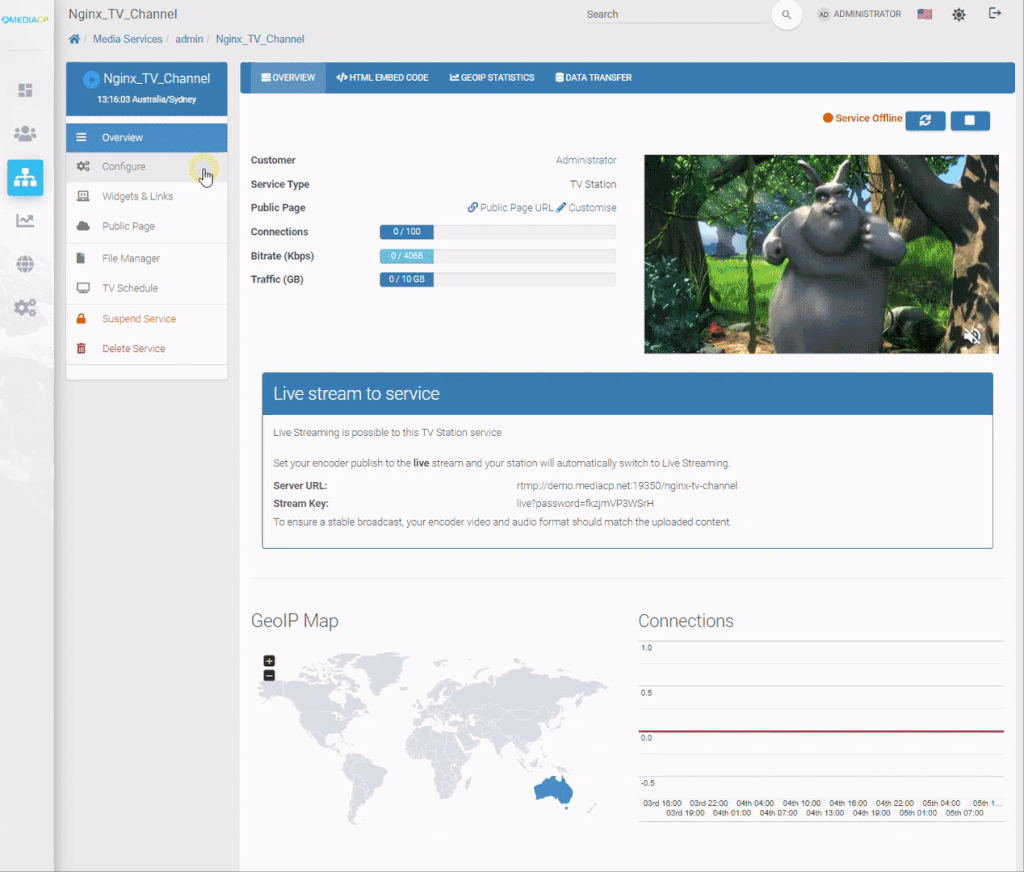Click the Delete Service link
This screenshot has width=1024, height=872.
134,349
